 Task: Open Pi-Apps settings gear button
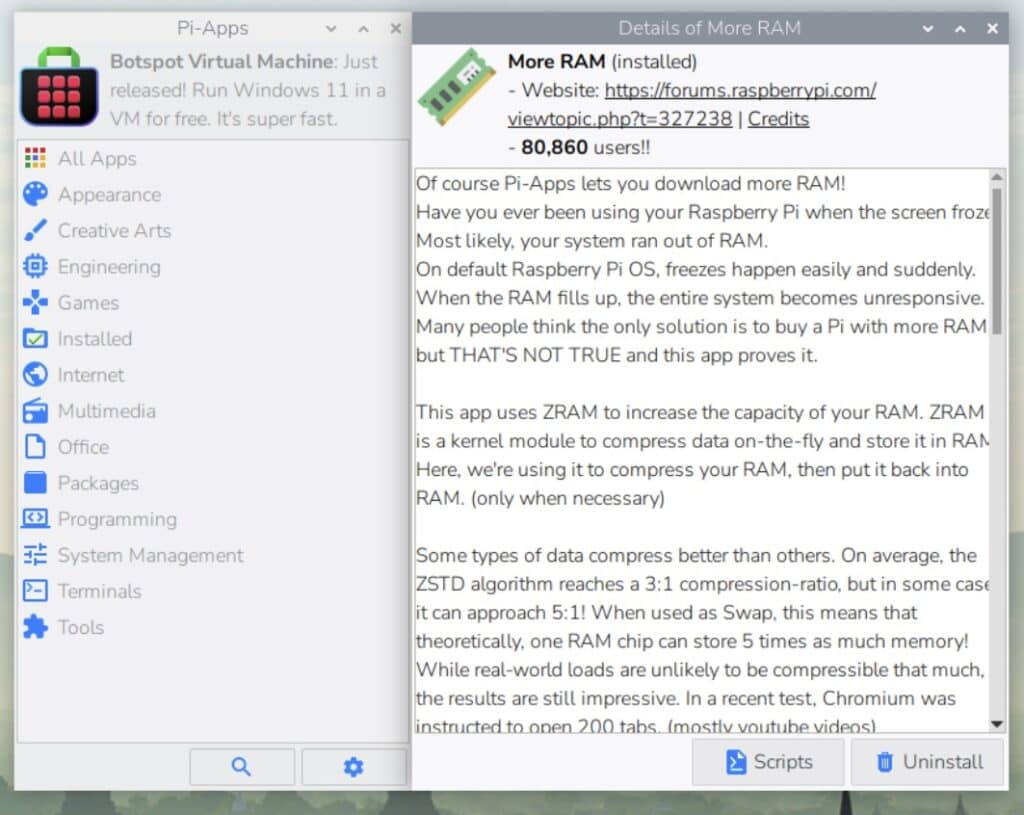pos(353,767)
